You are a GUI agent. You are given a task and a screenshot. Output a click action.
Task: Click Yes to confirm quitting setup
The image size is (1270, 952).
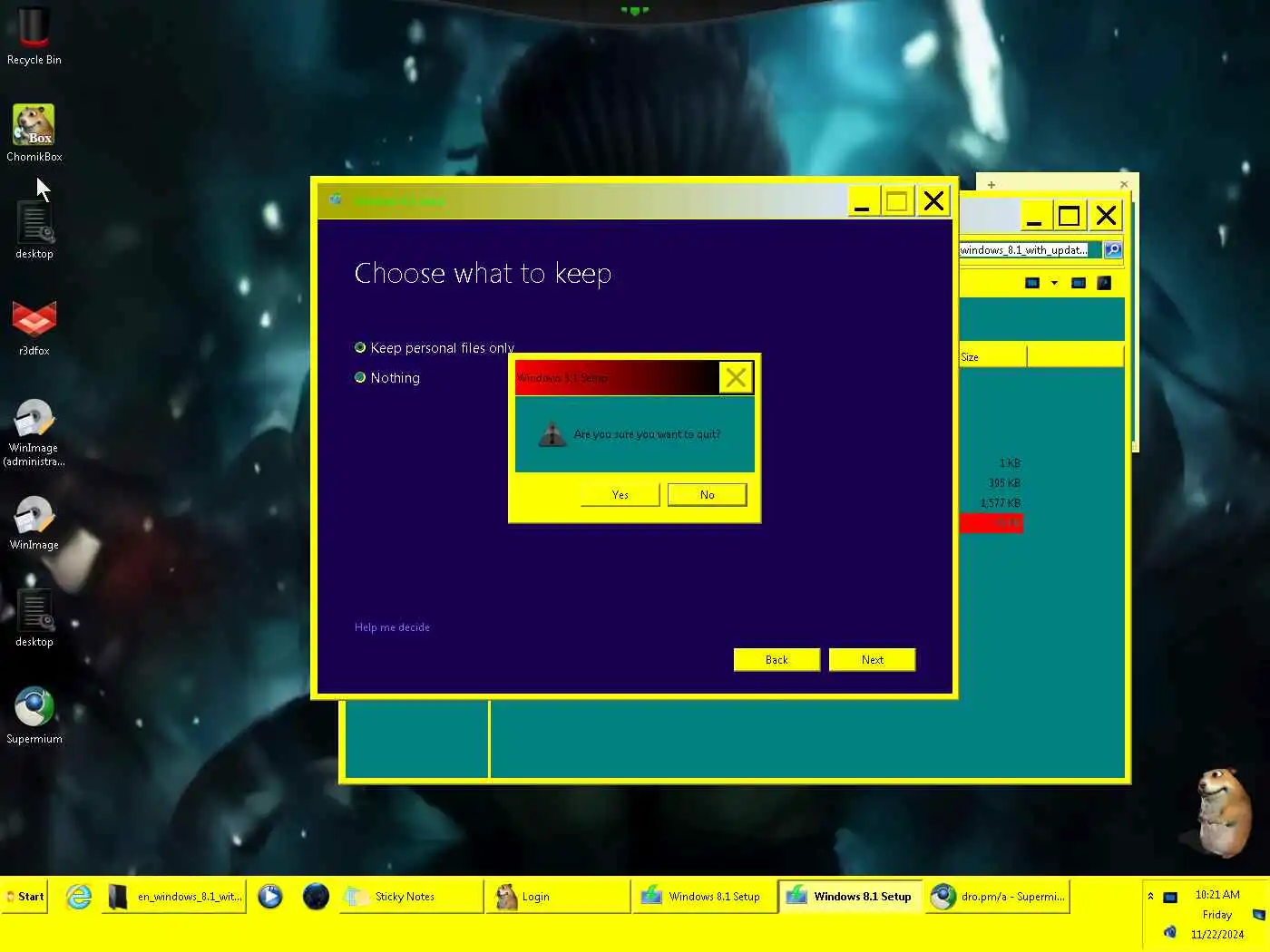point(620,495)
